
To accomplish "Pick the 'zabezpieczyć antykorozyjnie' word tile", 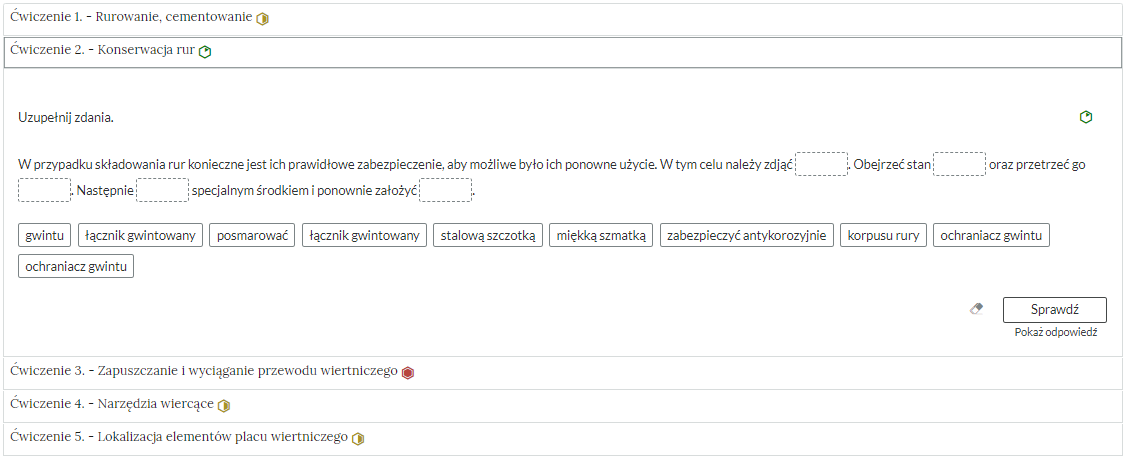I will 746,236.
